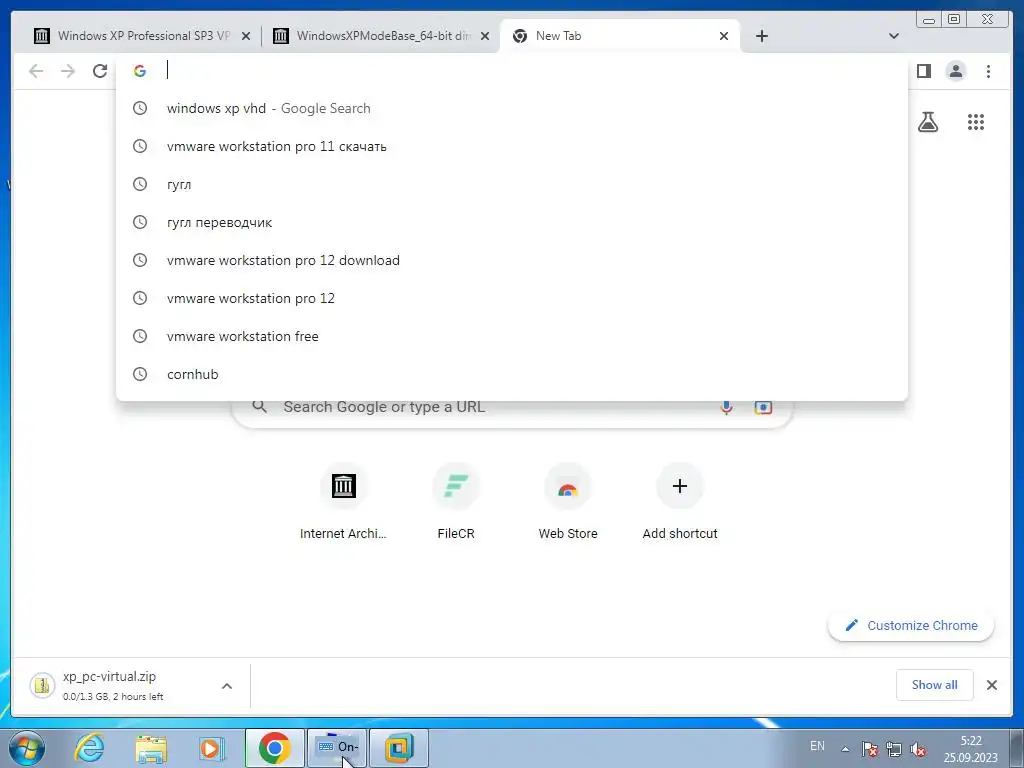Click magnifier icon in Google search box
The width and height of the screenshot is (1024, 768).
tap(259, 407)
